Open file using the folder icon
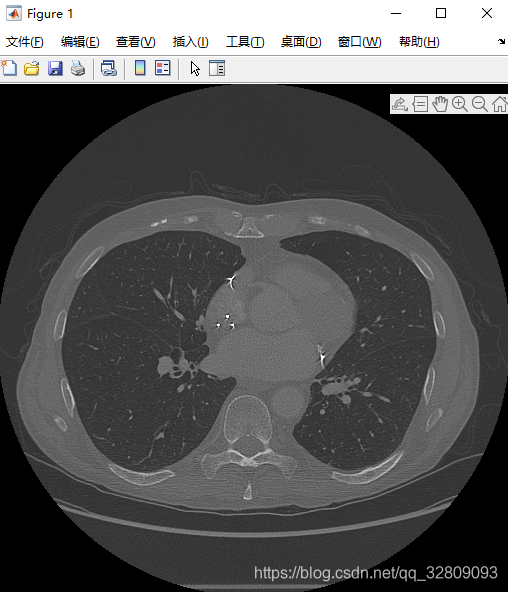 coord(32,68)
